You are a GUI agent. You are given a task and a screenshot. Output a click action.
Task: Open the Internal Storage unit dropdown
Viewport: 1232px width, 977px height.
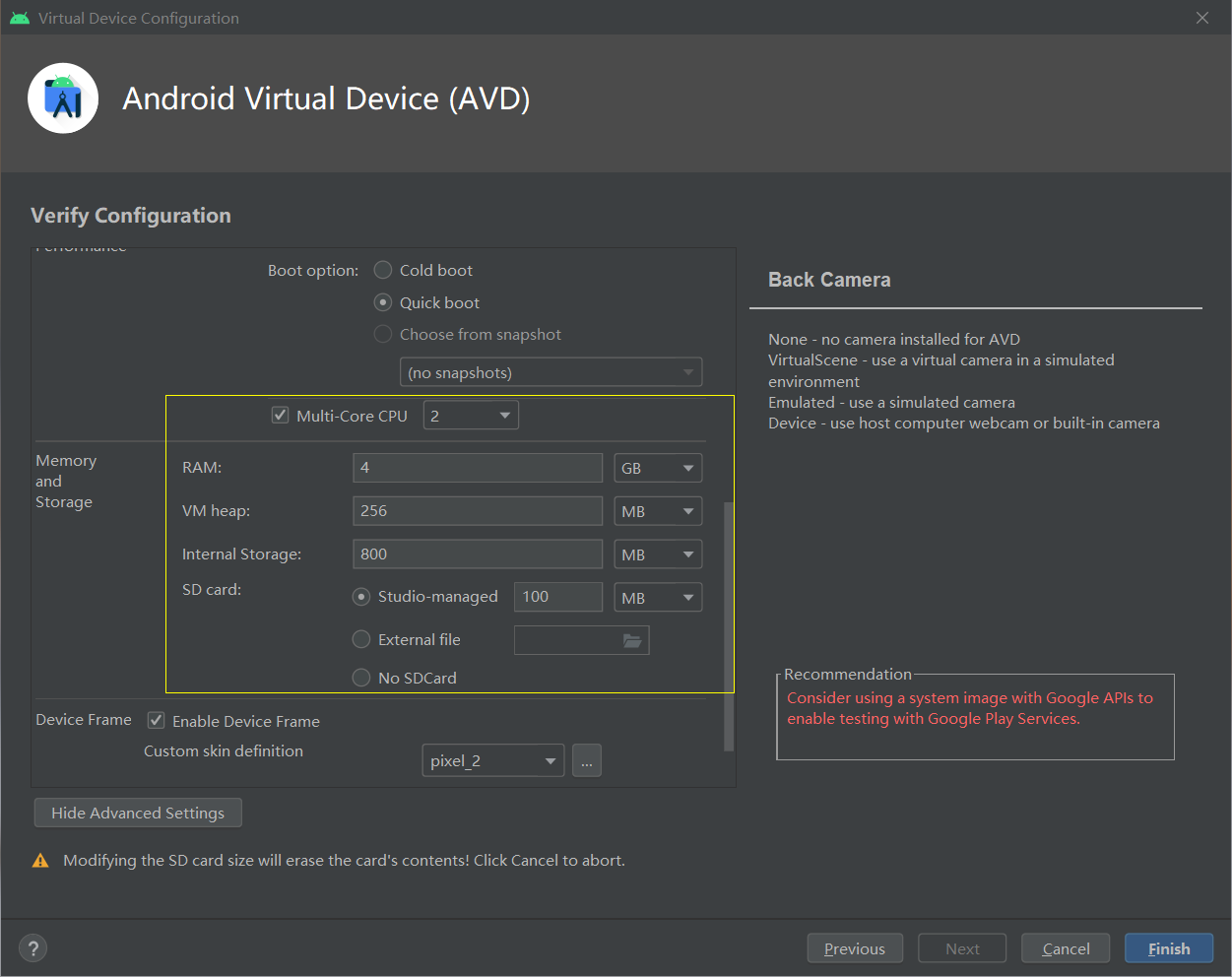658,554
